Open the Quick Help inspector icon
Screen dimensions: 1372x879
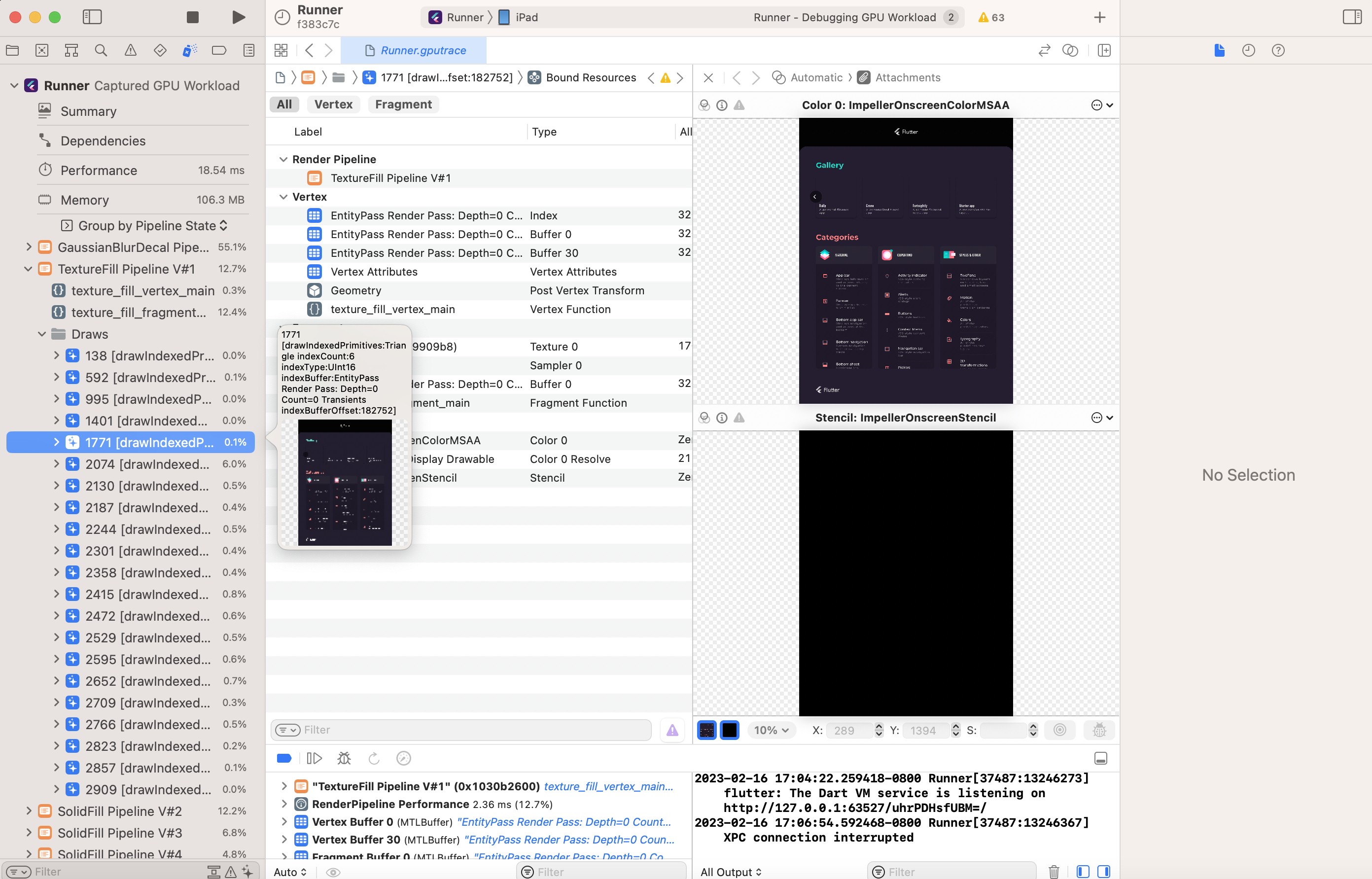click(x=1278, y=50)
